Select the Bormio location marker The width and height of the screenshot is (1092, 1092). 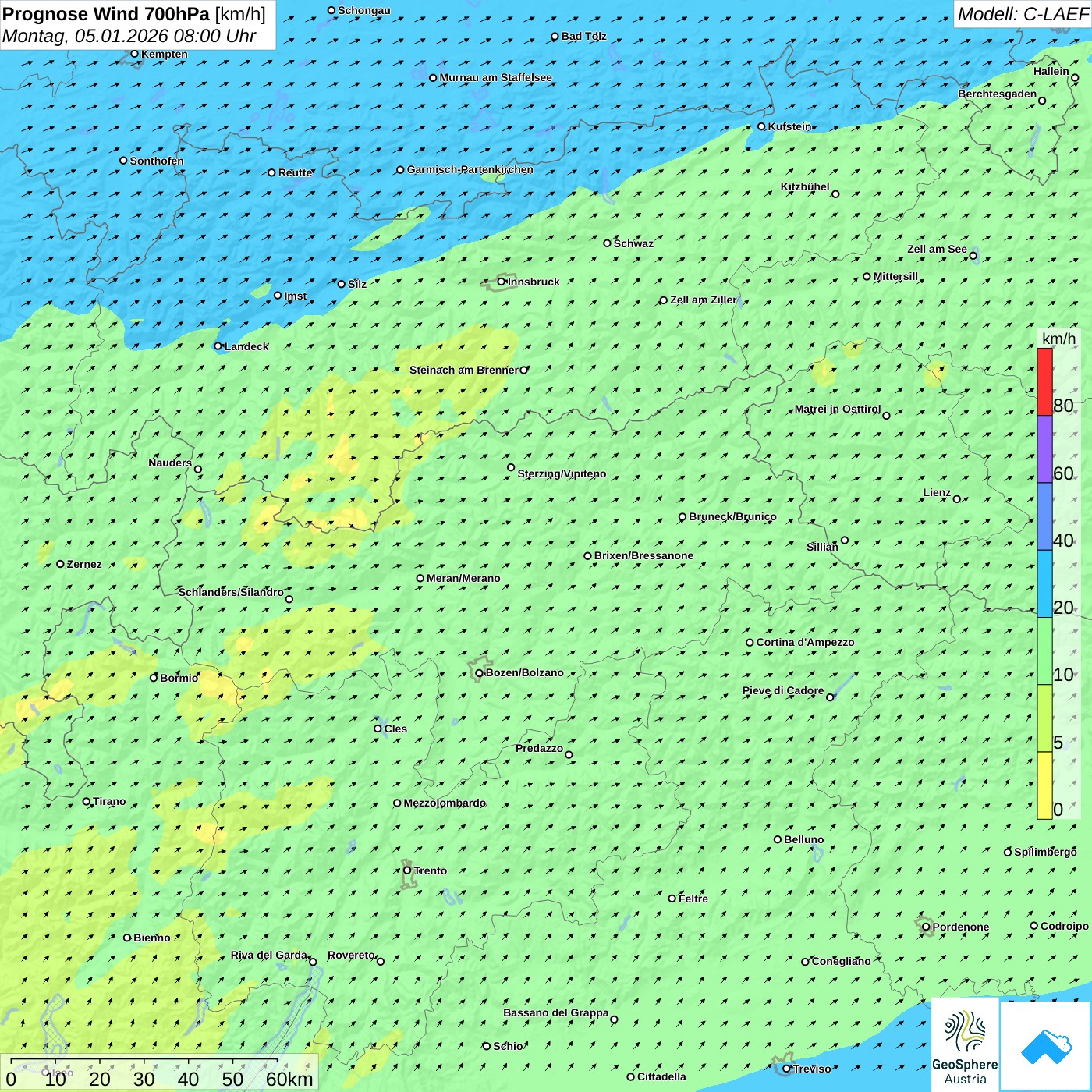pos(154,678)
